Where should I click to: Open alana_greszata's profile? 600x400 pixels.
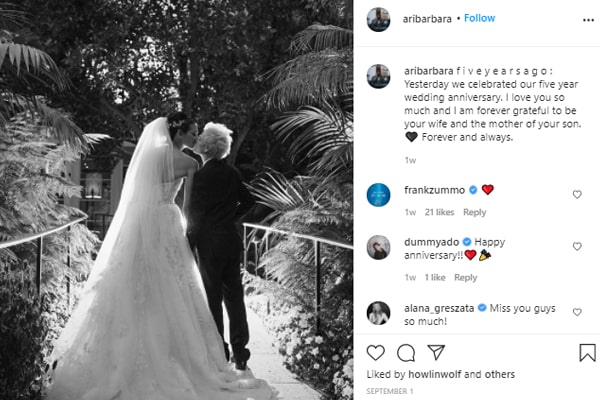pyautogui.click(x=439, y=308)
